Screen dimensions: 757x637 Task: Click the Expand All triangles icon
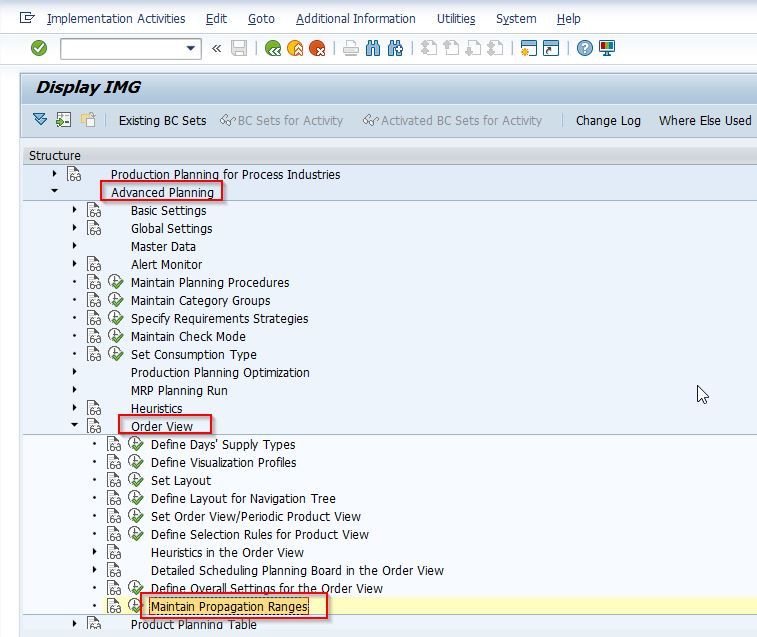(40, 119)
